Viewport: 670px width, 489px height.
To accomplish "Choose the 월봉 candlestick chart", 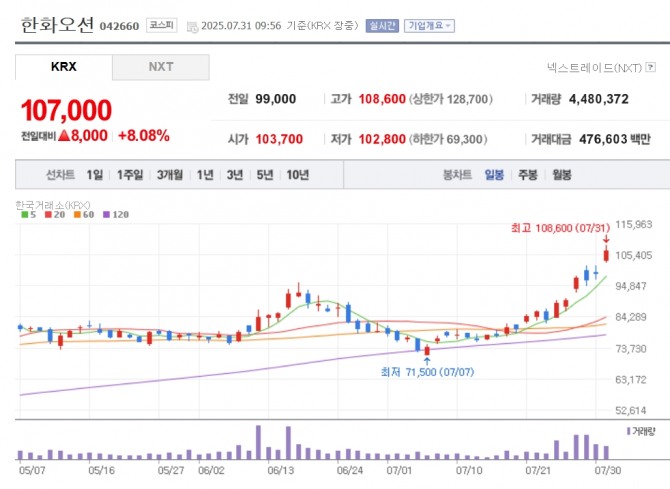I will pyautogui.click(x=561, y=174).
